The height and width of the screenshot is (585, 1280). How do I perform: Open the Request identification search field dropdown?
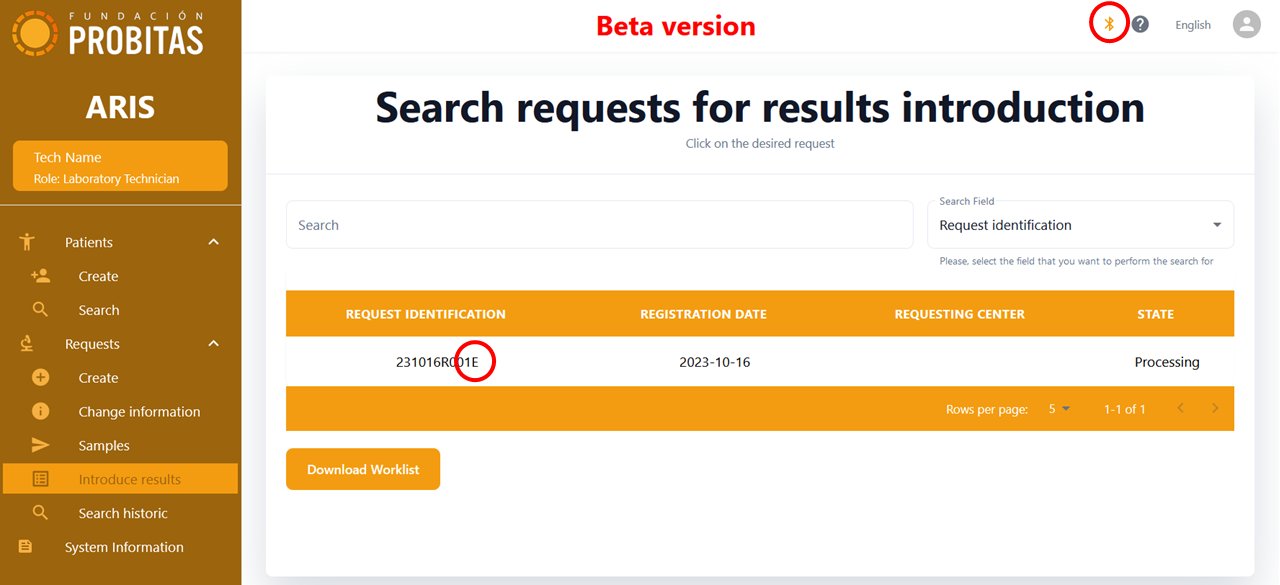coord(1080,225)
